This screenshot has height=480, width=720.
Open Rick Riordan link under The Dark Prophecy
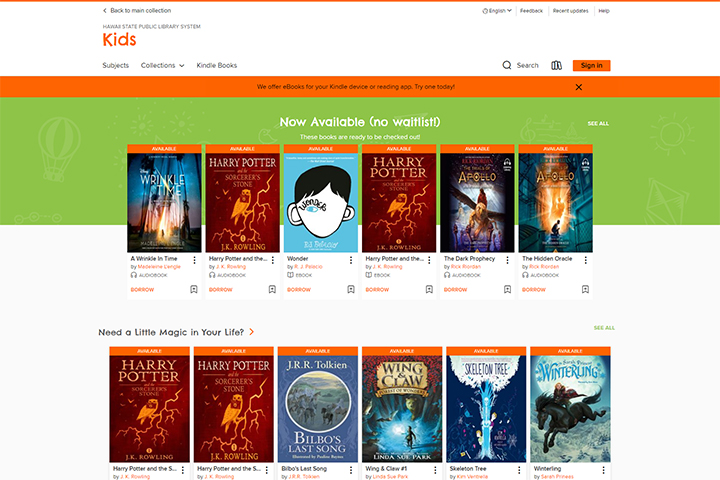[x=466, y=267]
